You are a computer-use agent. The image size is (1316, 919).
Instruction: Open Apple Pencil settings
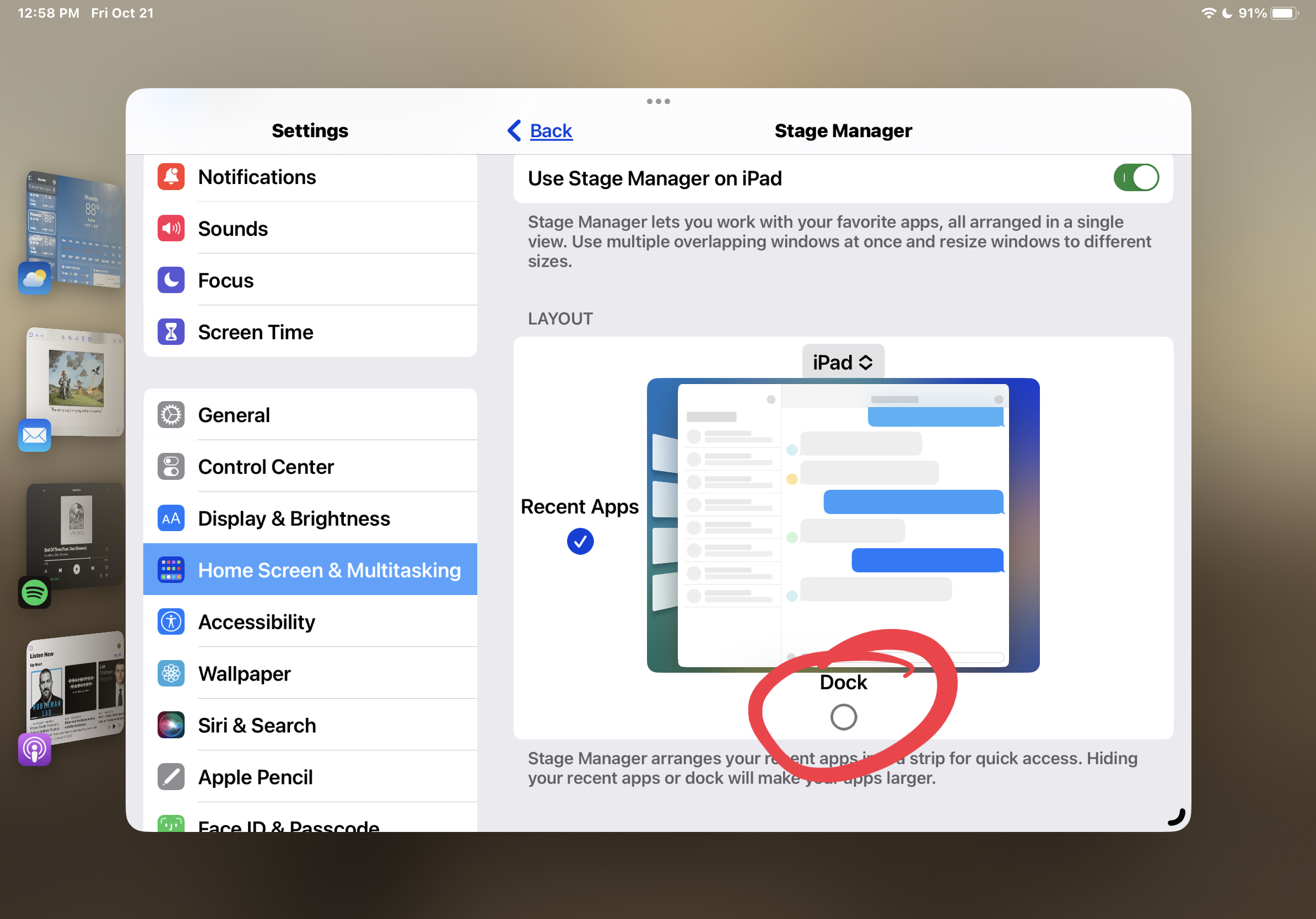[x=310, y=776]
